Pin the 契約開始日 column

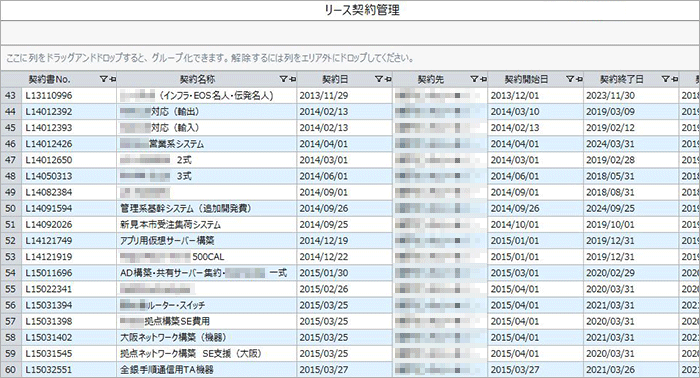pos(579,79)
